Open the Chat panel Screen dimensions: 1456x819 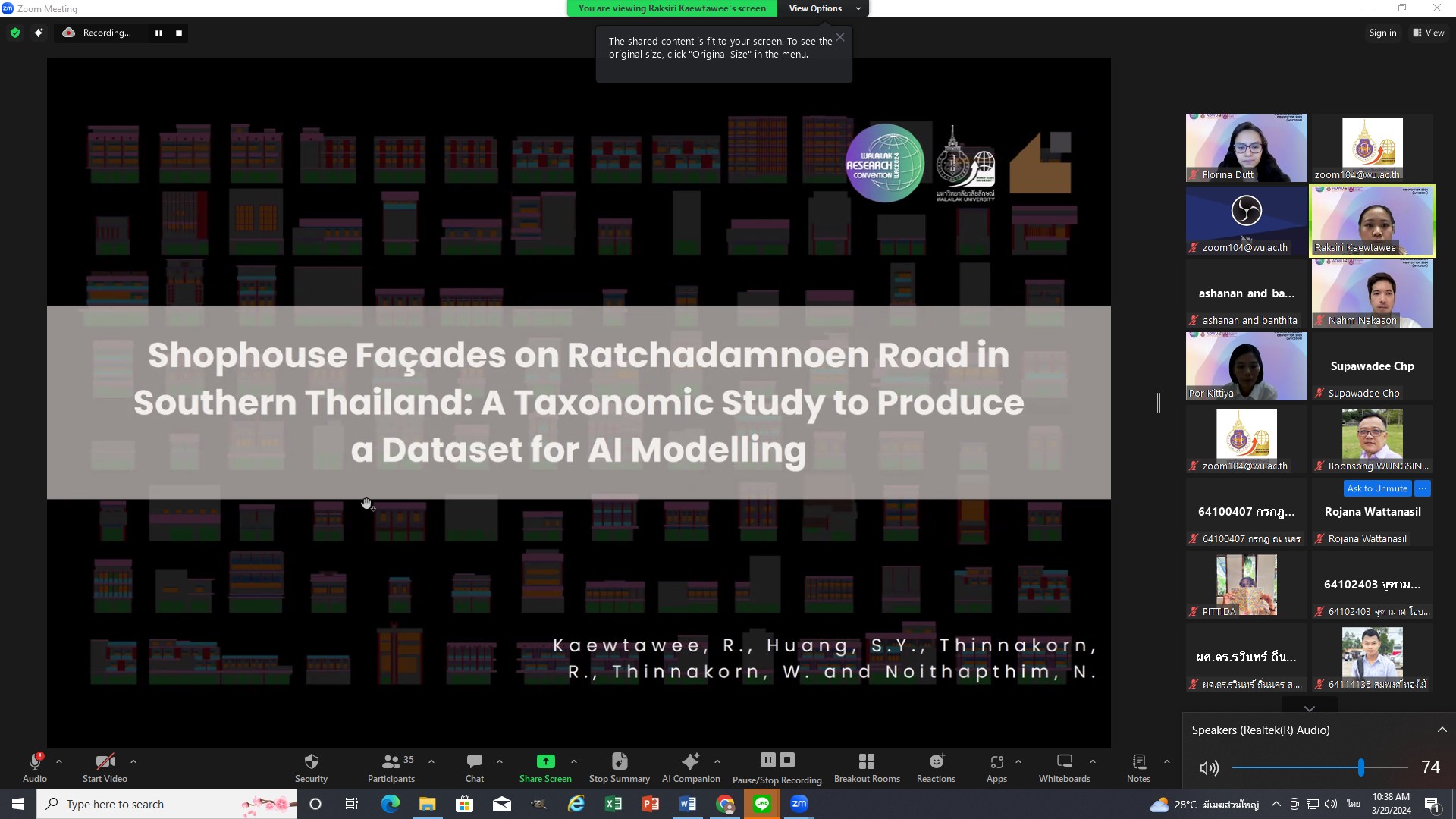(x=475, y=761)
